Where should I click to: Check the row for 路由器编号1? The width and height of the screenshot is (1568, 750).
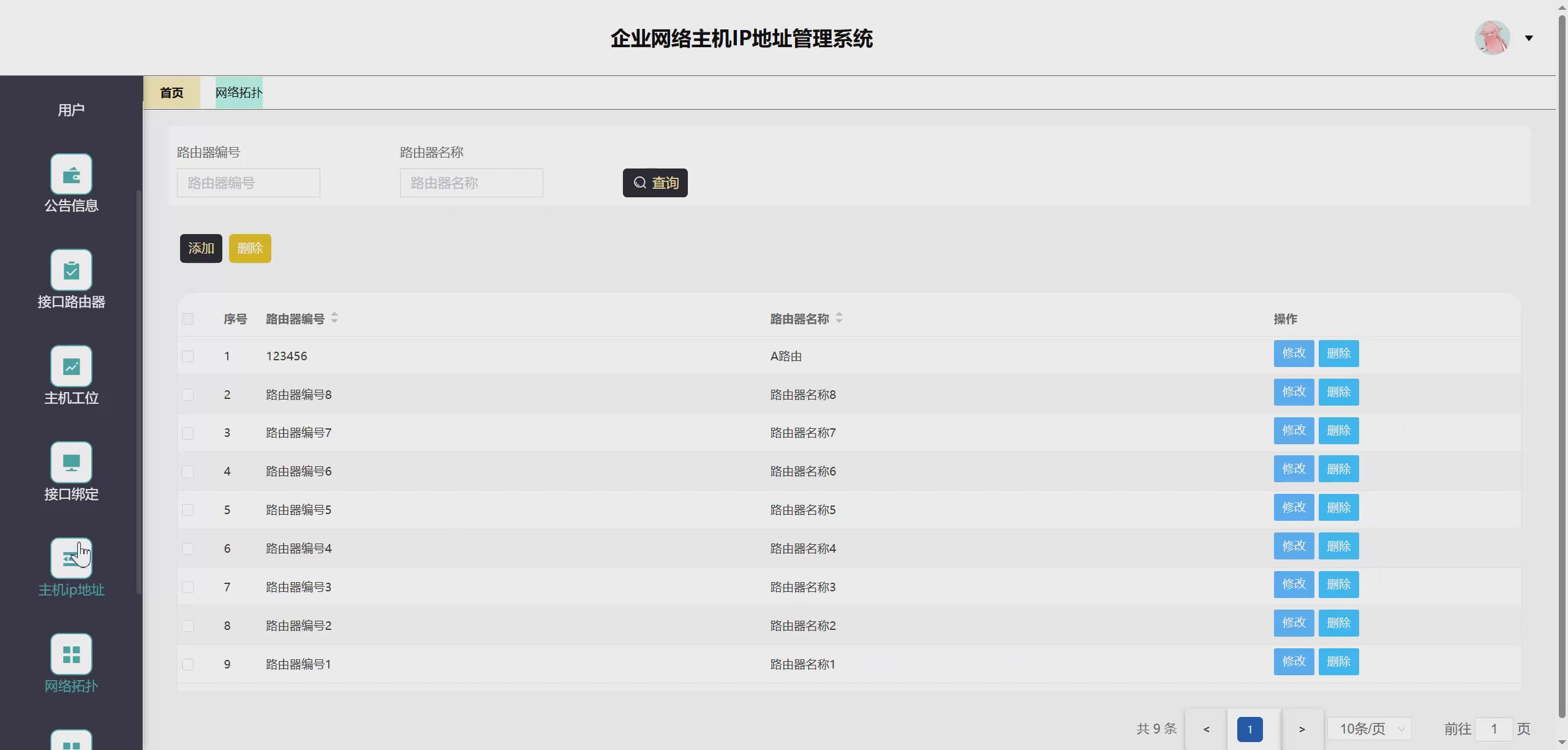point(188,665)
